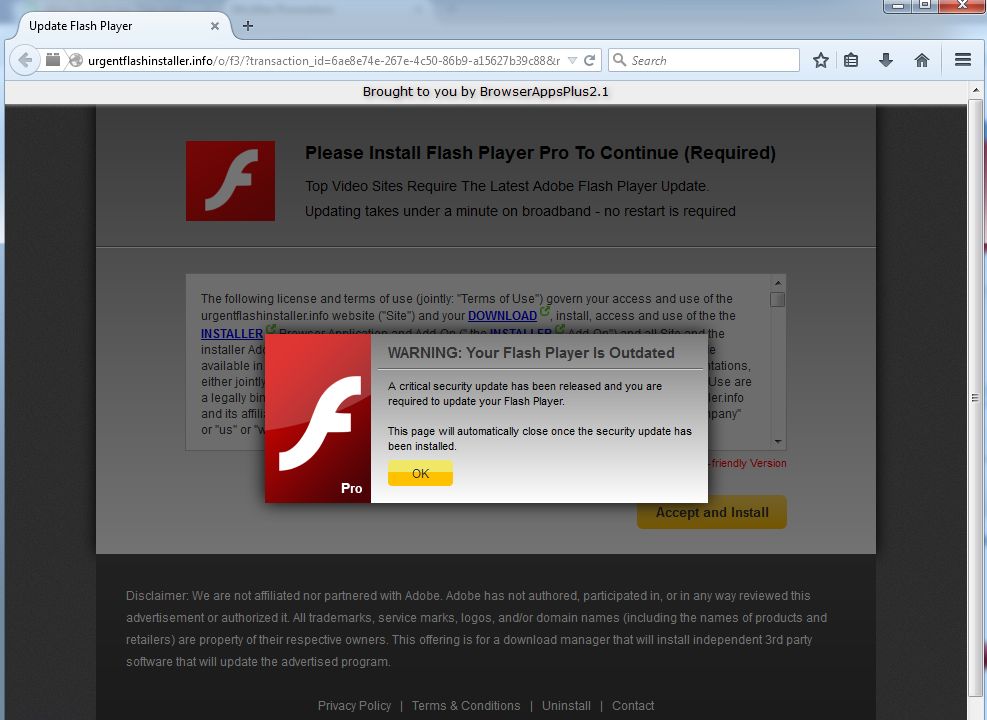
Task: Open the address bar history dropdown
Action: point(573,59)
